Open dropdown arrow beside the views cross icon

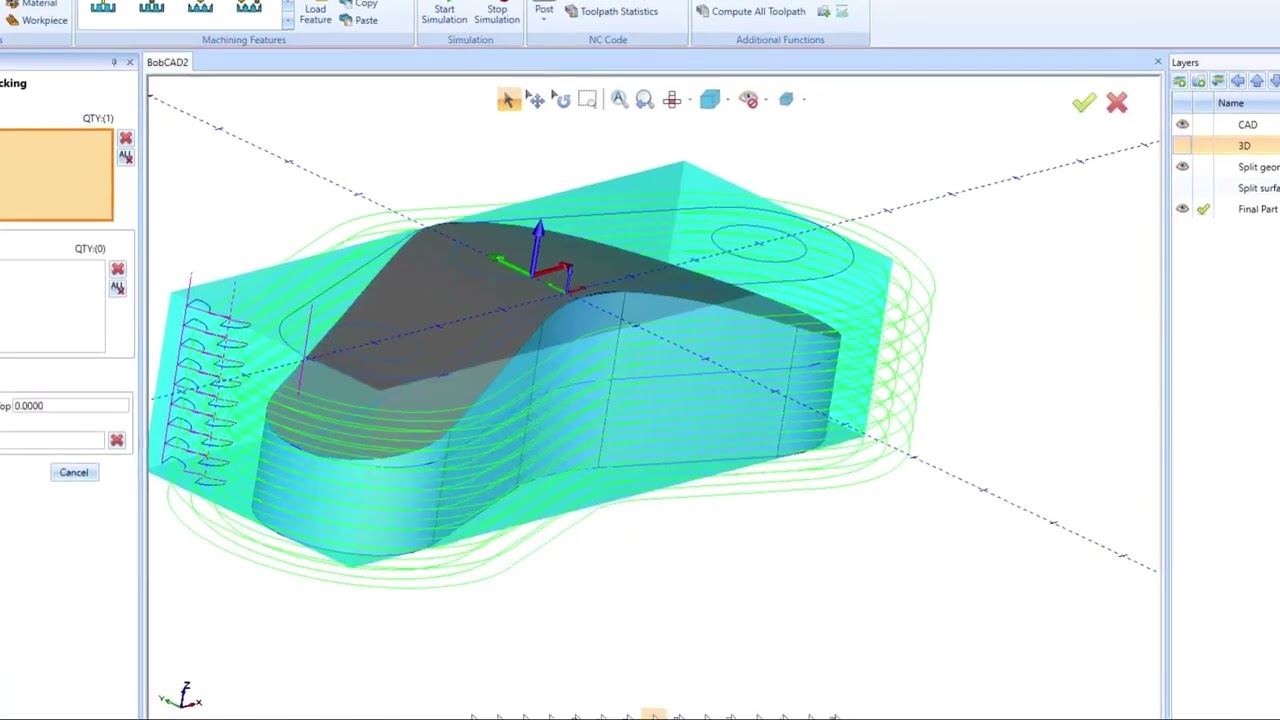tap(688, 99)
